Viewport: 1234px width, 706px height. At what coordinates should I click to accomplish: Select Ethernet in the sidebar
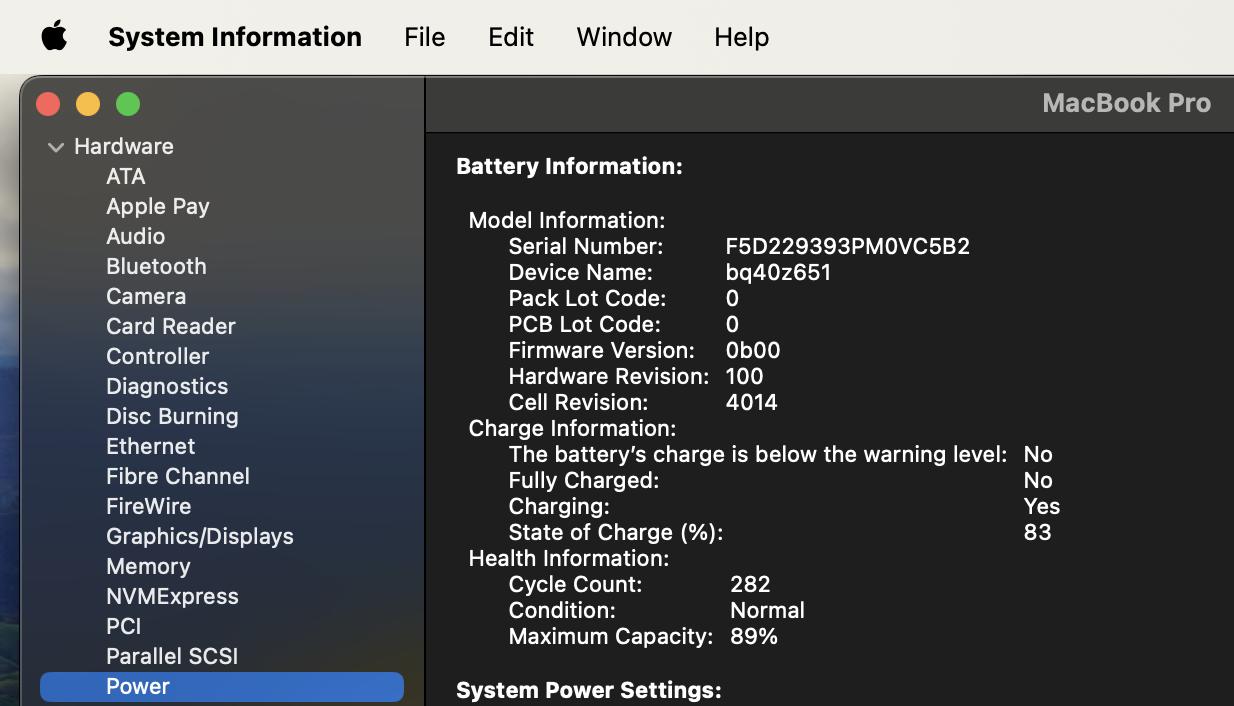click(151, 446)
